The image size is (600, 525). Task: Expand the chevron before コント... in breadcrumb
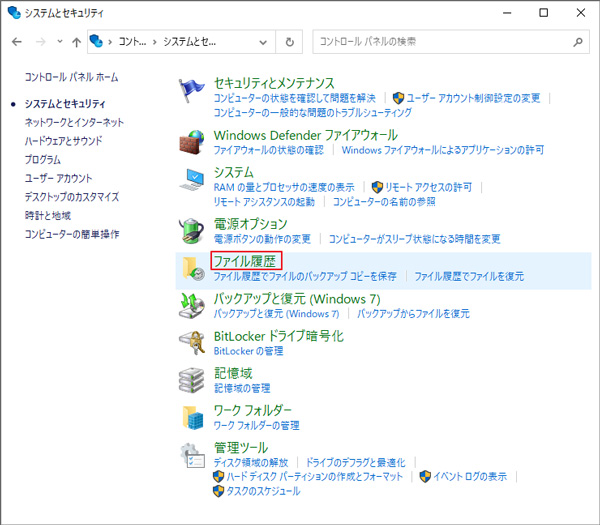110,42
